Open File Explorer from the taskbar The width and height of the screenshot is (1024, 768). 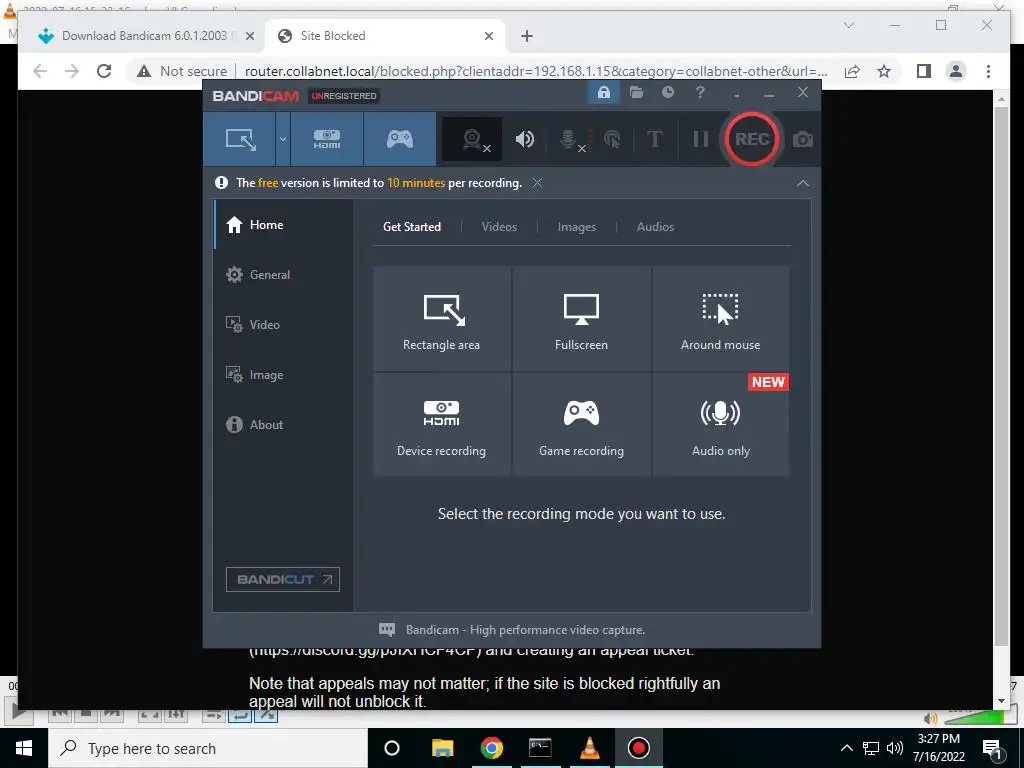pos(442,748)
